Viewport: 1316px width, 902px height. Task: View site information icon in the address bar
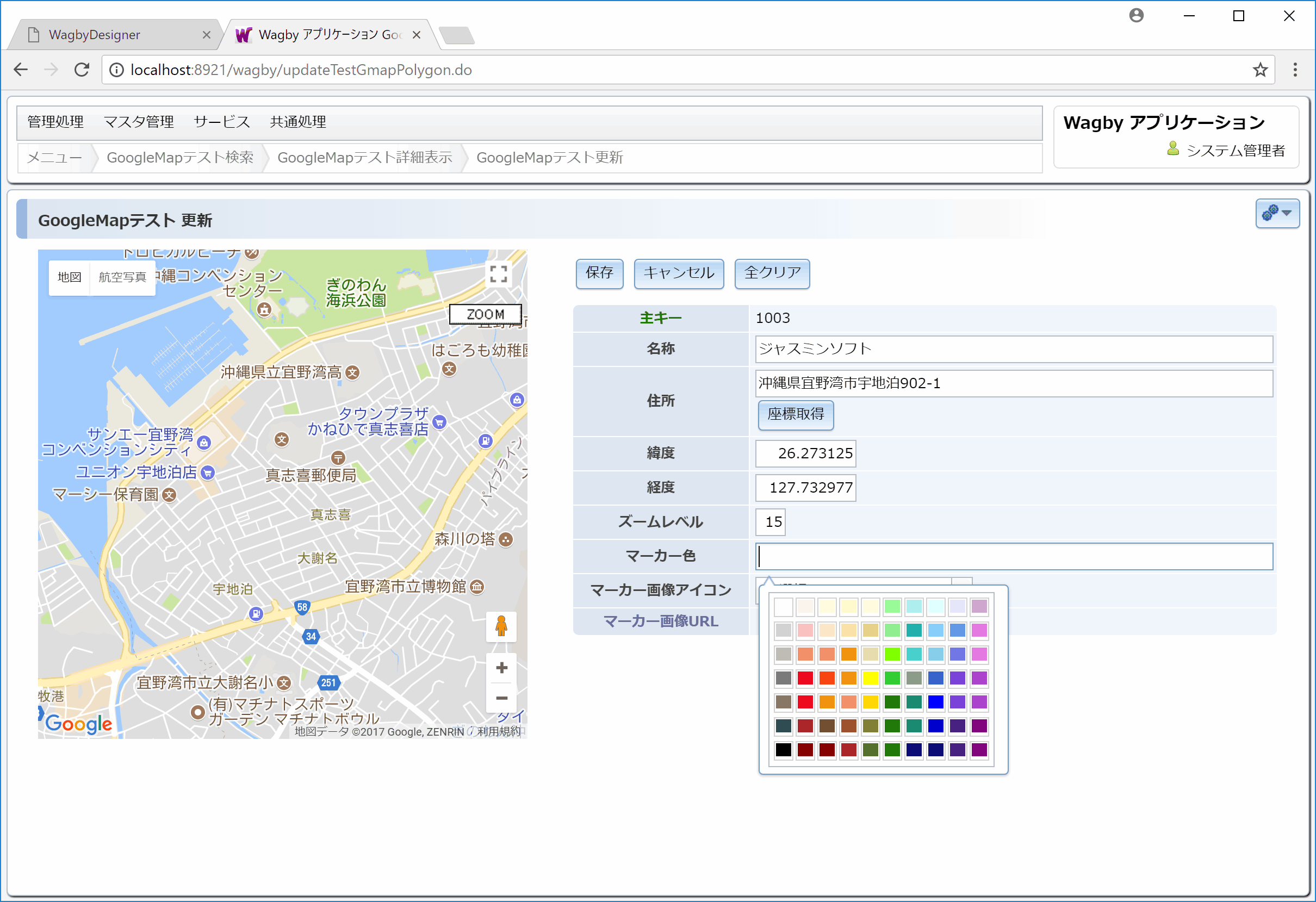(117, 70)
